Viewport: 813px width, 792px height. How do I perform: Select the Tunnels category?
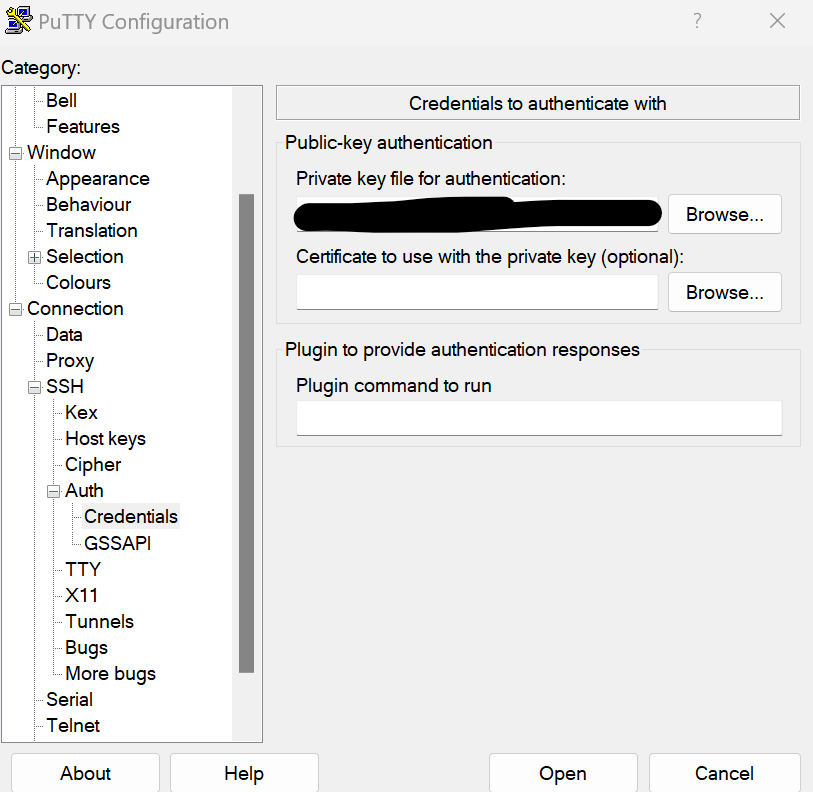[x=100, y=621]
